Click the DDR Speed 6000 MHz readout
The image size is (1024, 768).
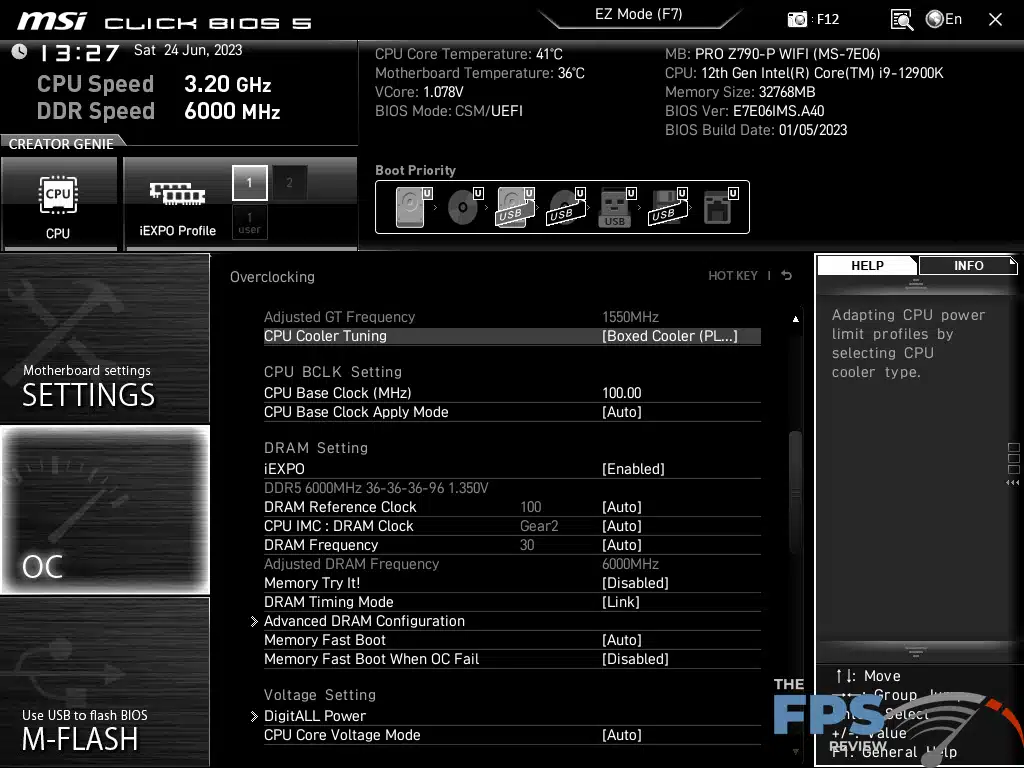click(159, 111)
